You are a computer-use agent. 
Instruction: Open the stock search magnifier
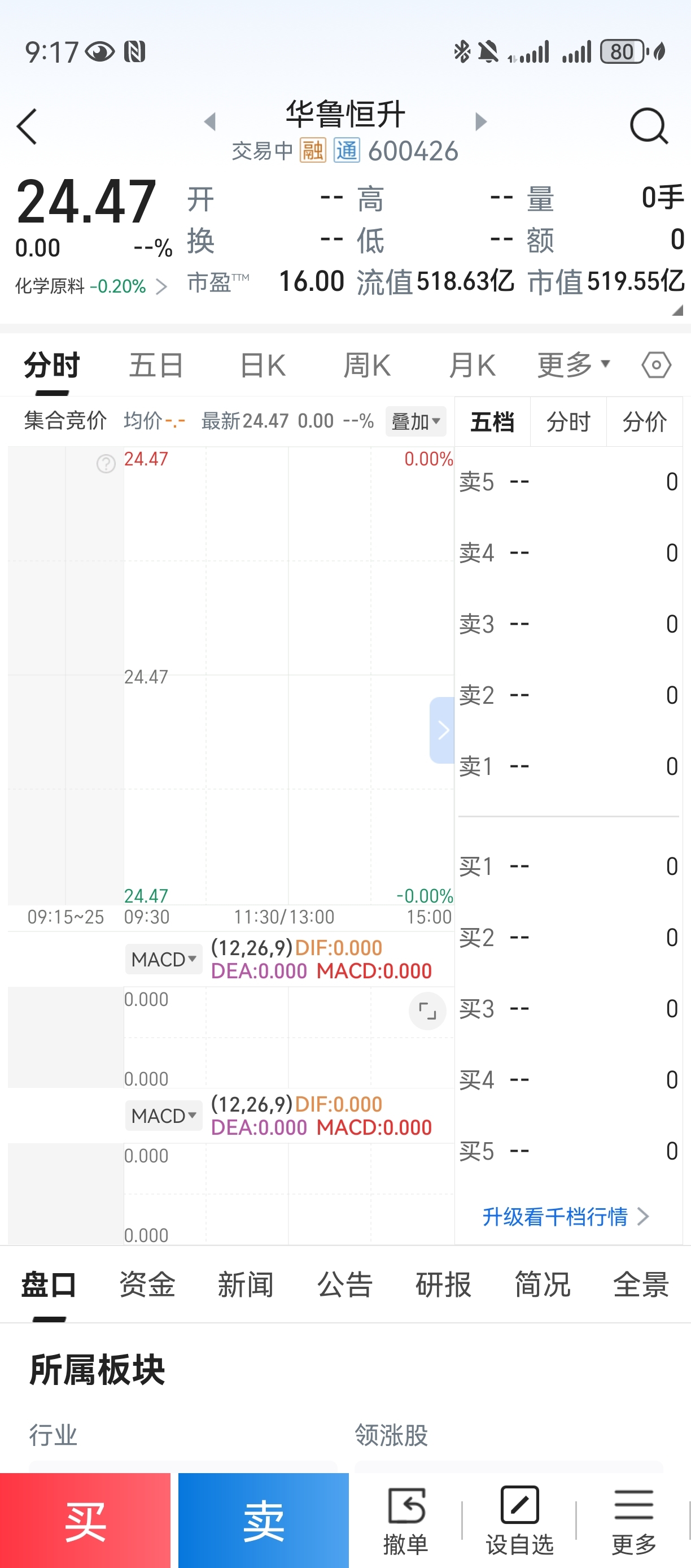point(649,127)
